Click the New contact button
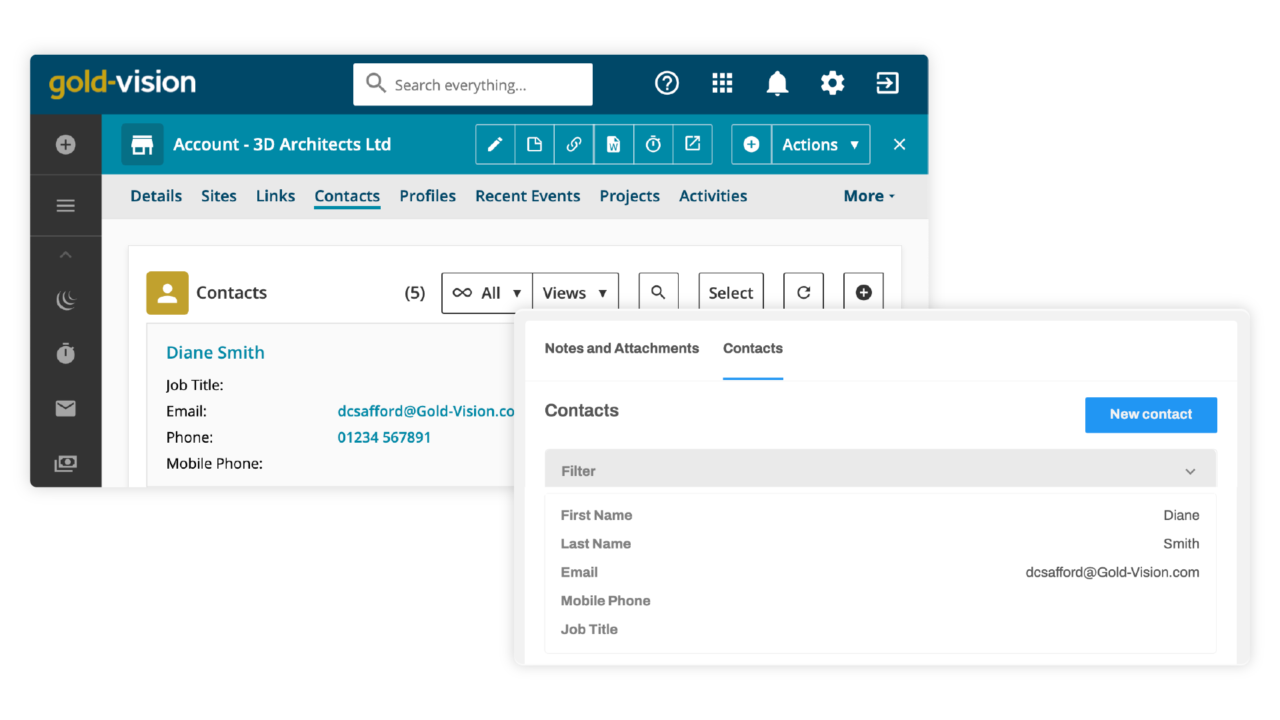The height and width of the screenshot is (720, 1280). tap(1151, 414)
